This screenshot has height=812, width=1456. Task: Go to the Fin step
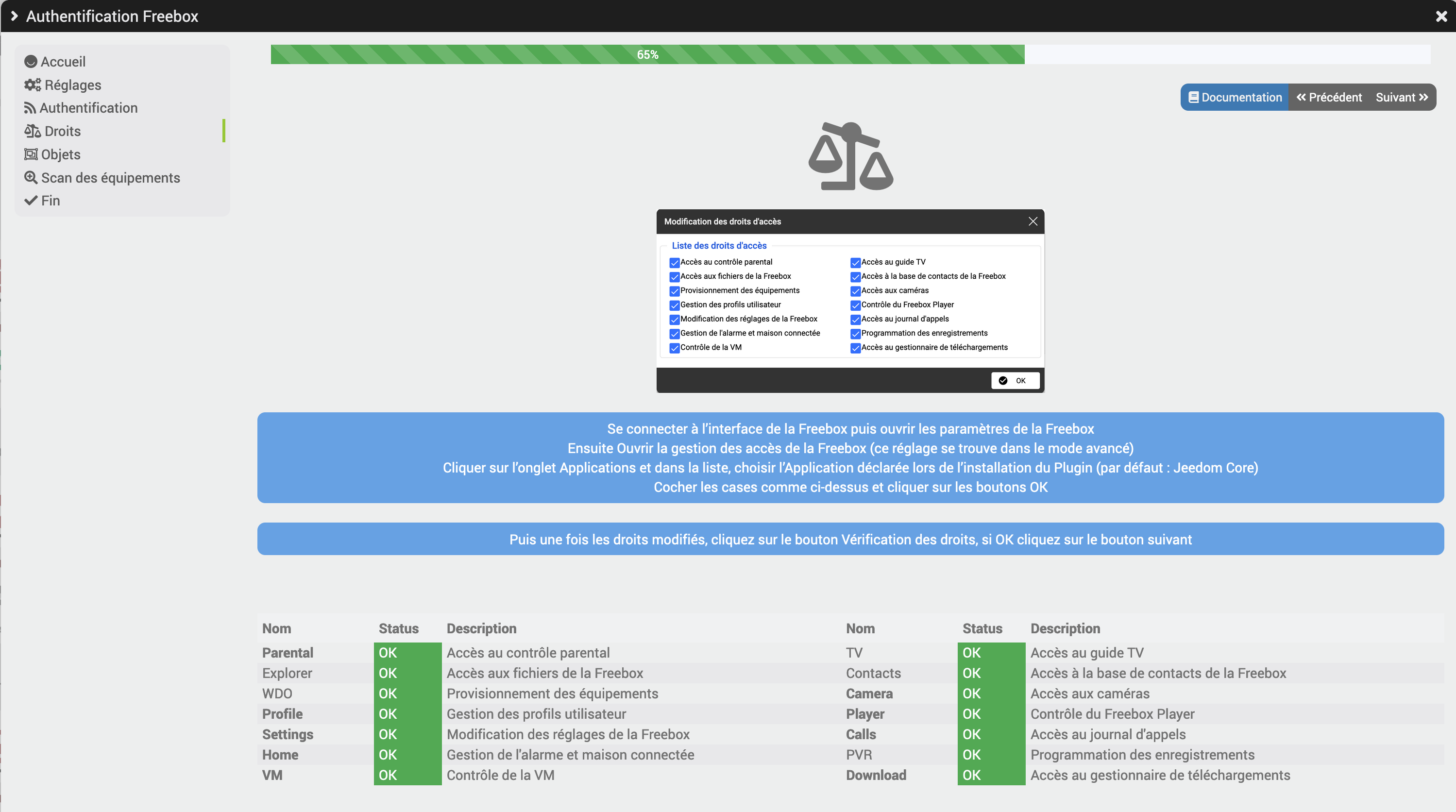pyautogui.click(x=42, y=201)
